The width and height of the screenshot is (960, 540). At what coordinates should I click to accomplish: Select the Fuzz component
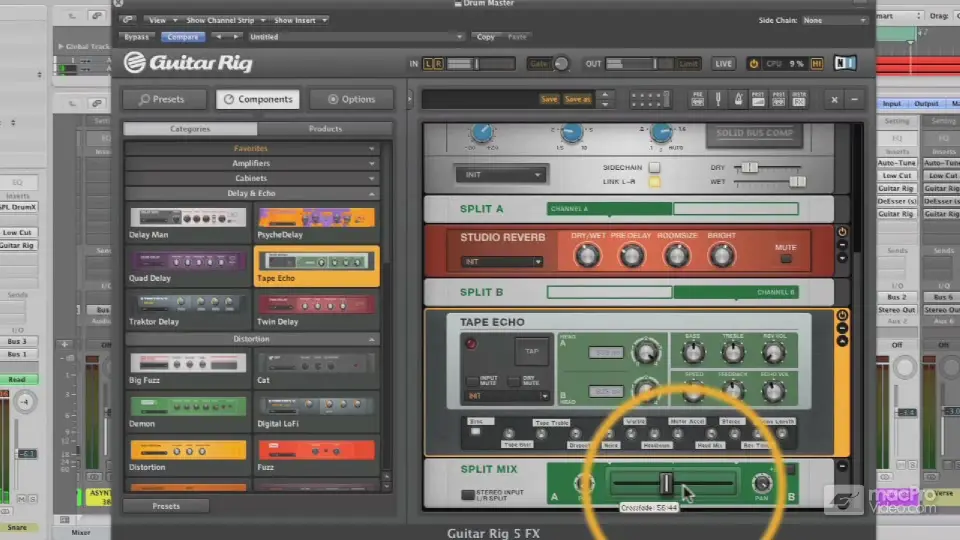pyautogui.click(x=316, y=456)
